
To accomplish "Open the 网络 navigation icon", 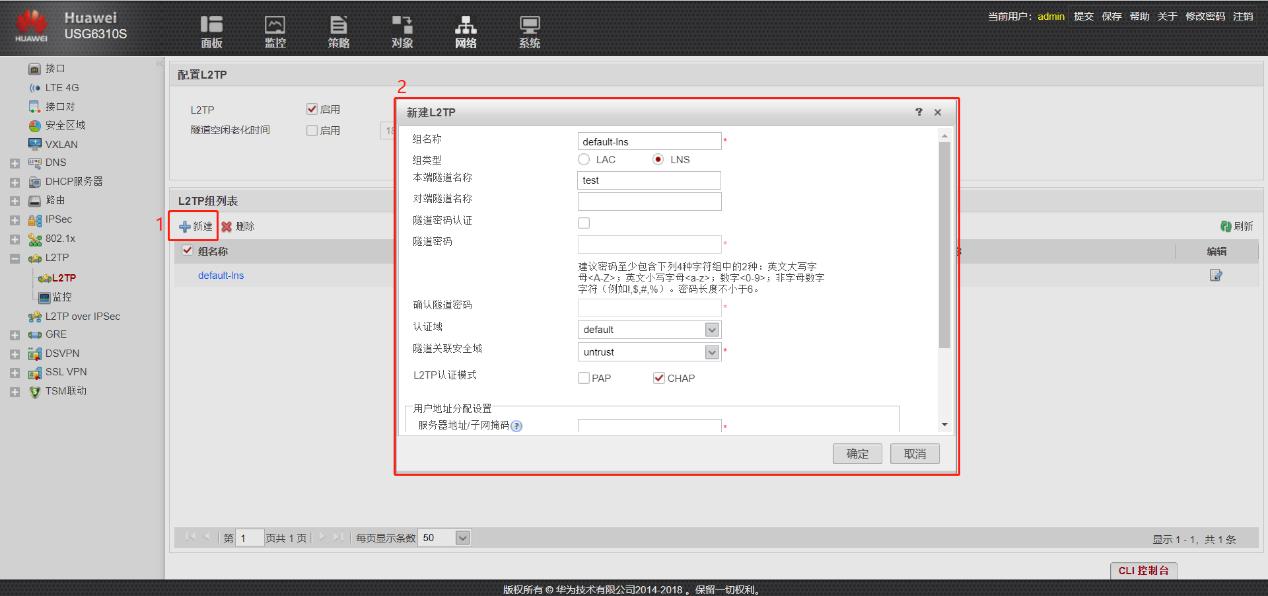I will (x=467, y=31).
